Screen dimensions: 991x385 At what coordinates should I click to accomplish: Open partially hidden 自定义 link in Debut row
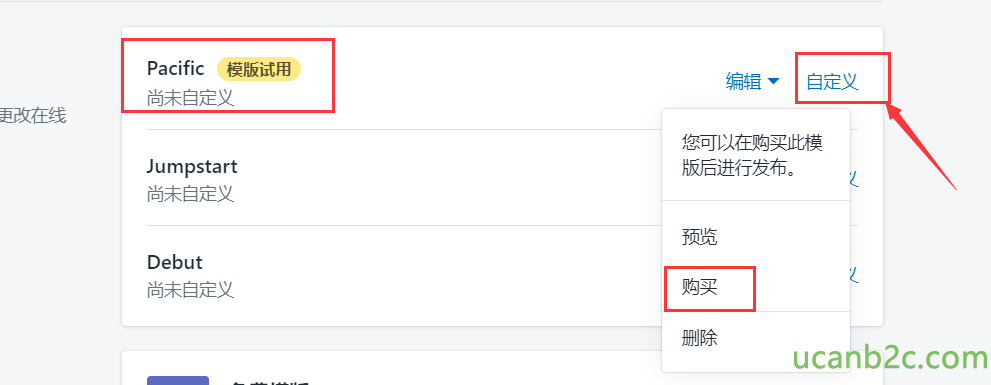854,275
